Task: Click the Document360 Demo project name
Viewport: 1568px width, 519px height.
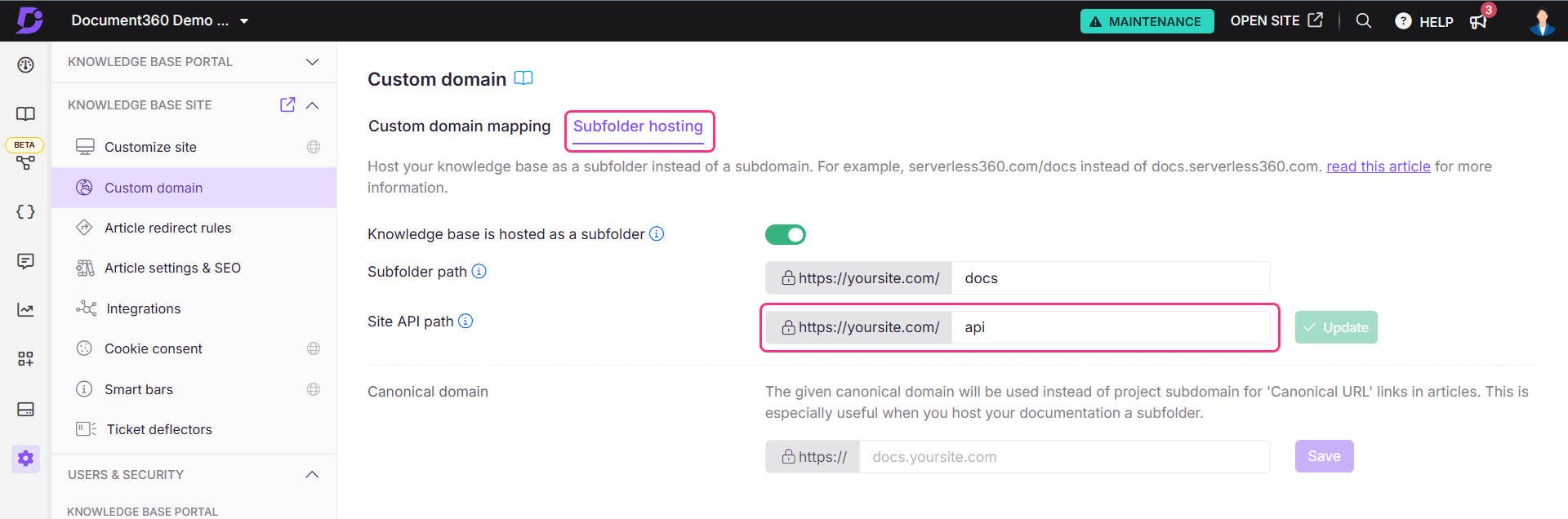Action: point(150,20)
